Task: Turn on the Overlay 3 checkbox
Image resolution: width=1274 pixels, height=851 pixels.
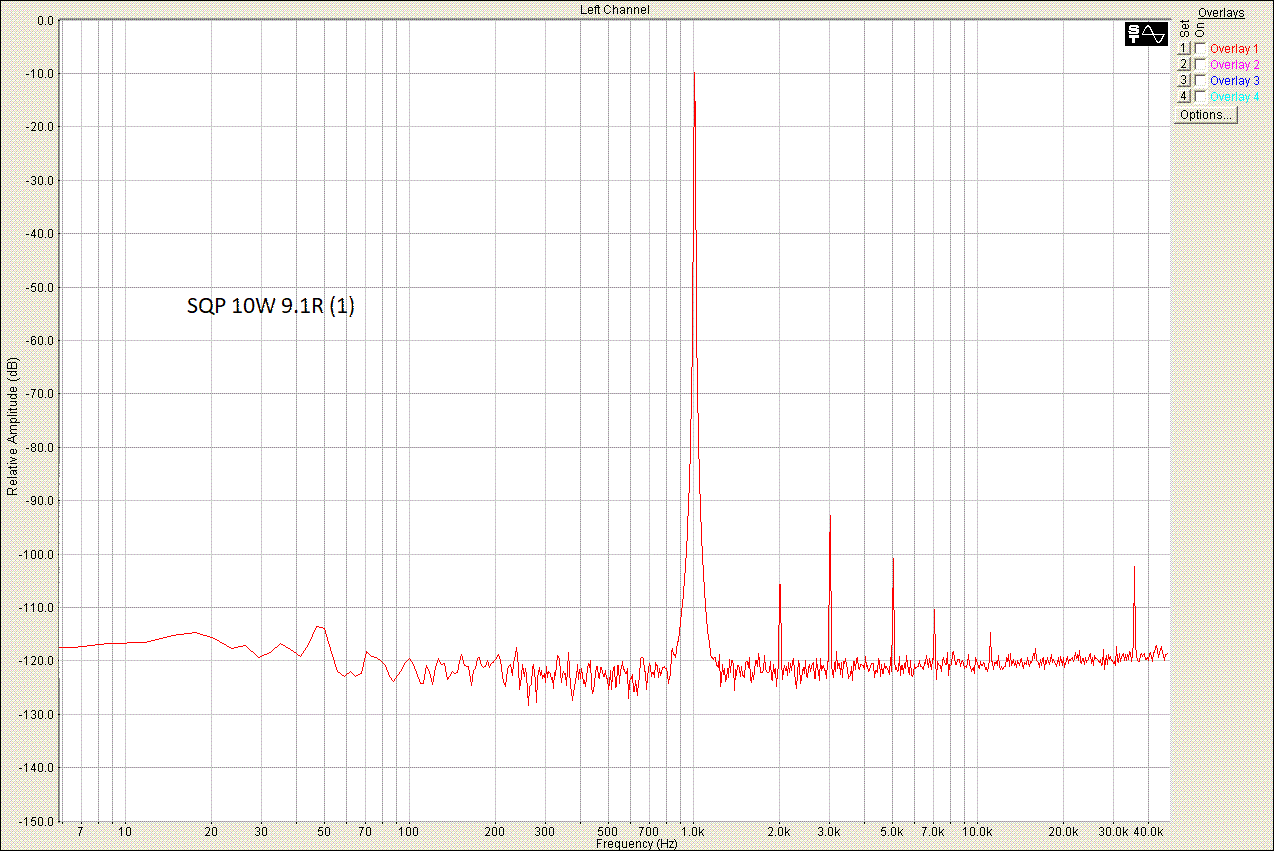Action: point(1200,80)
